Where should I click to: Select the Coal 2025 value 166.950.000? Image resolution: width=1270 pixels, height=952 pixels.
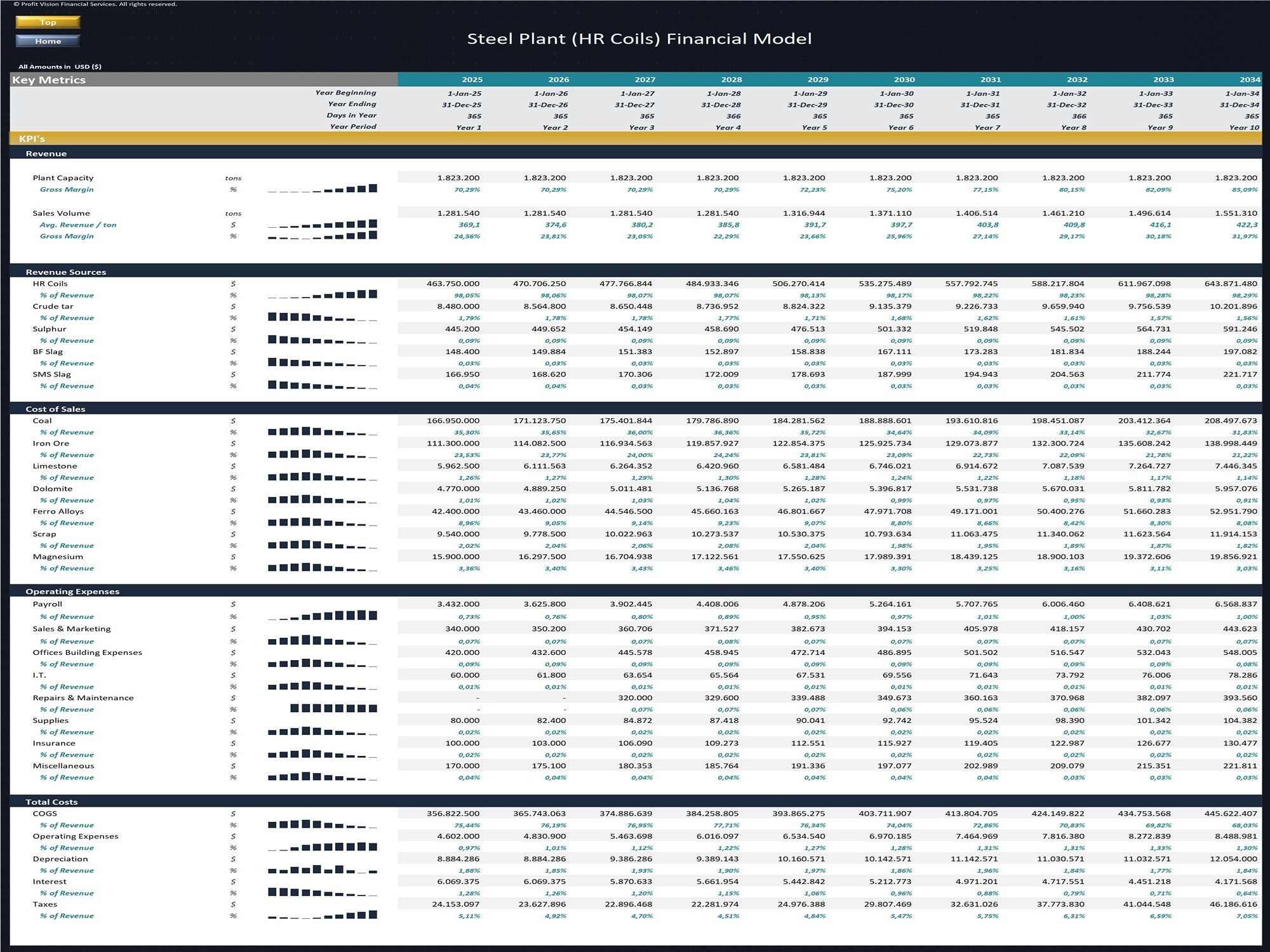point(453,421)
